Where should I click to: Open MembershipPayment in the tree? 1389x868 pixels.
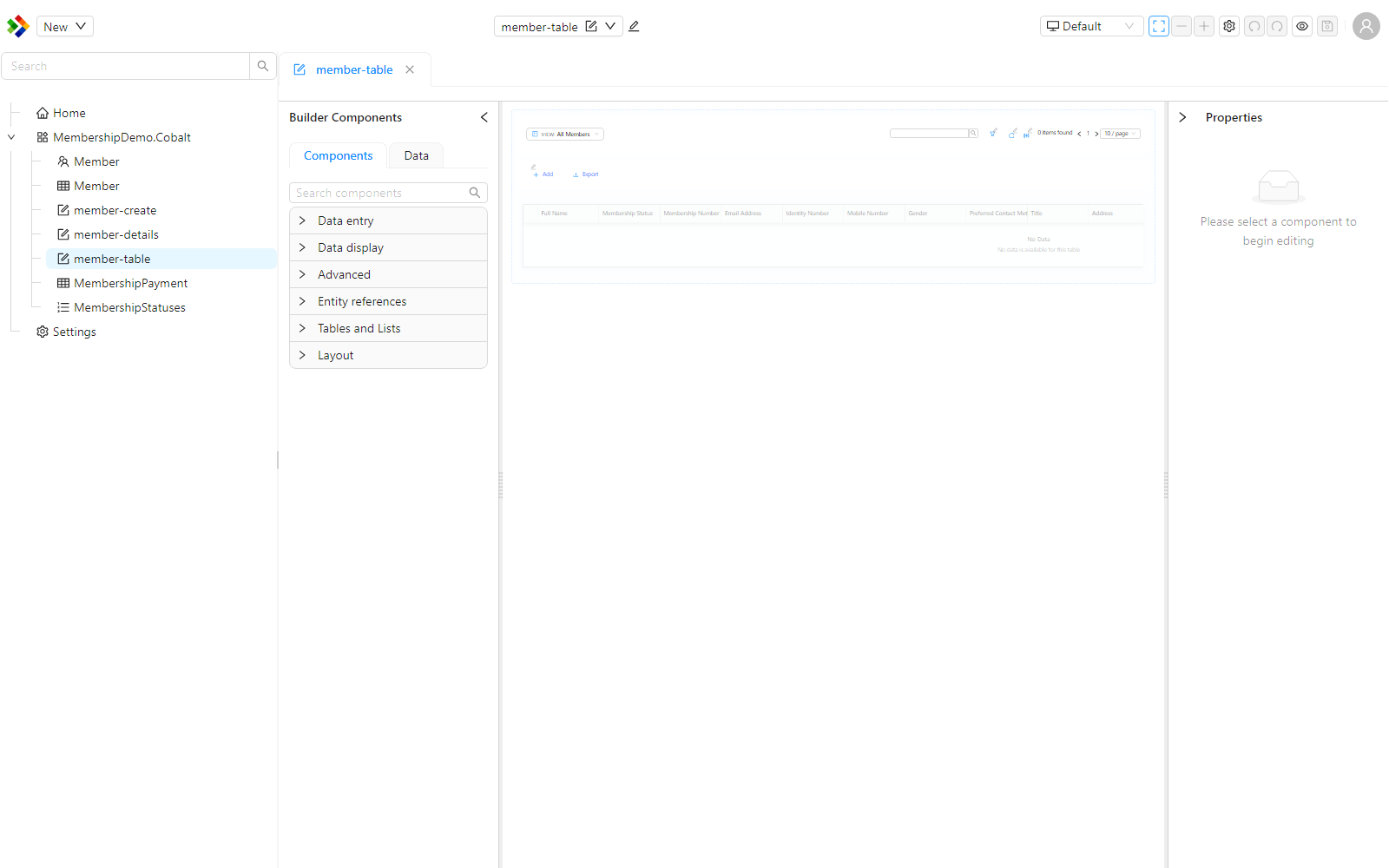pos(122,283)
